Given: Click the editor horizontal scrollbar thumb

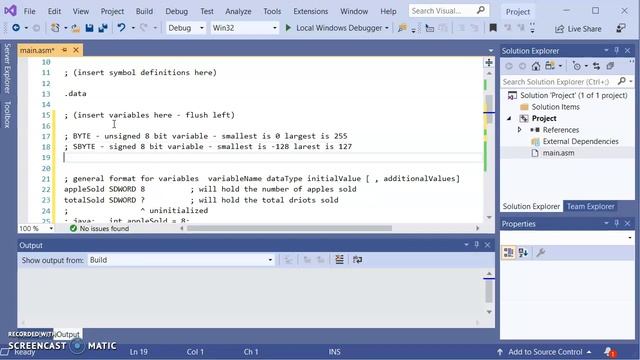Looking at the screenshot, I should 289,228.
